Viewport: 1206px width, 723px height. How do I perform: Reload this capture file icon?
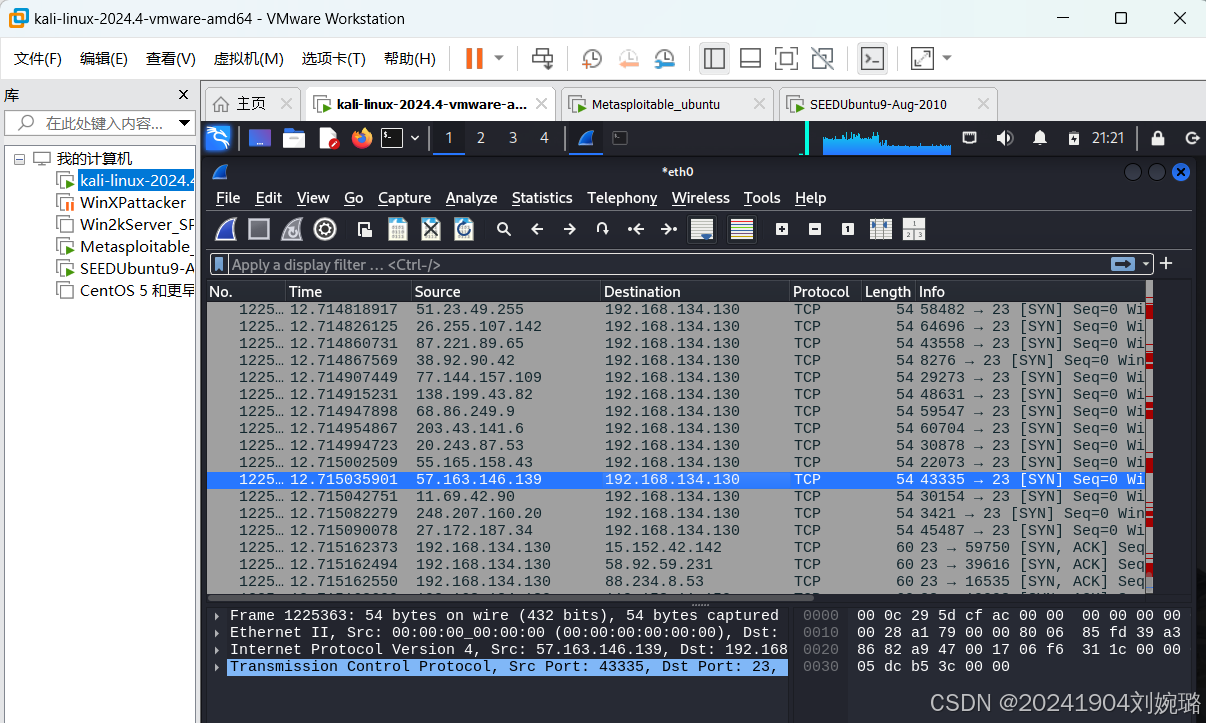click(x=464, y=230)
